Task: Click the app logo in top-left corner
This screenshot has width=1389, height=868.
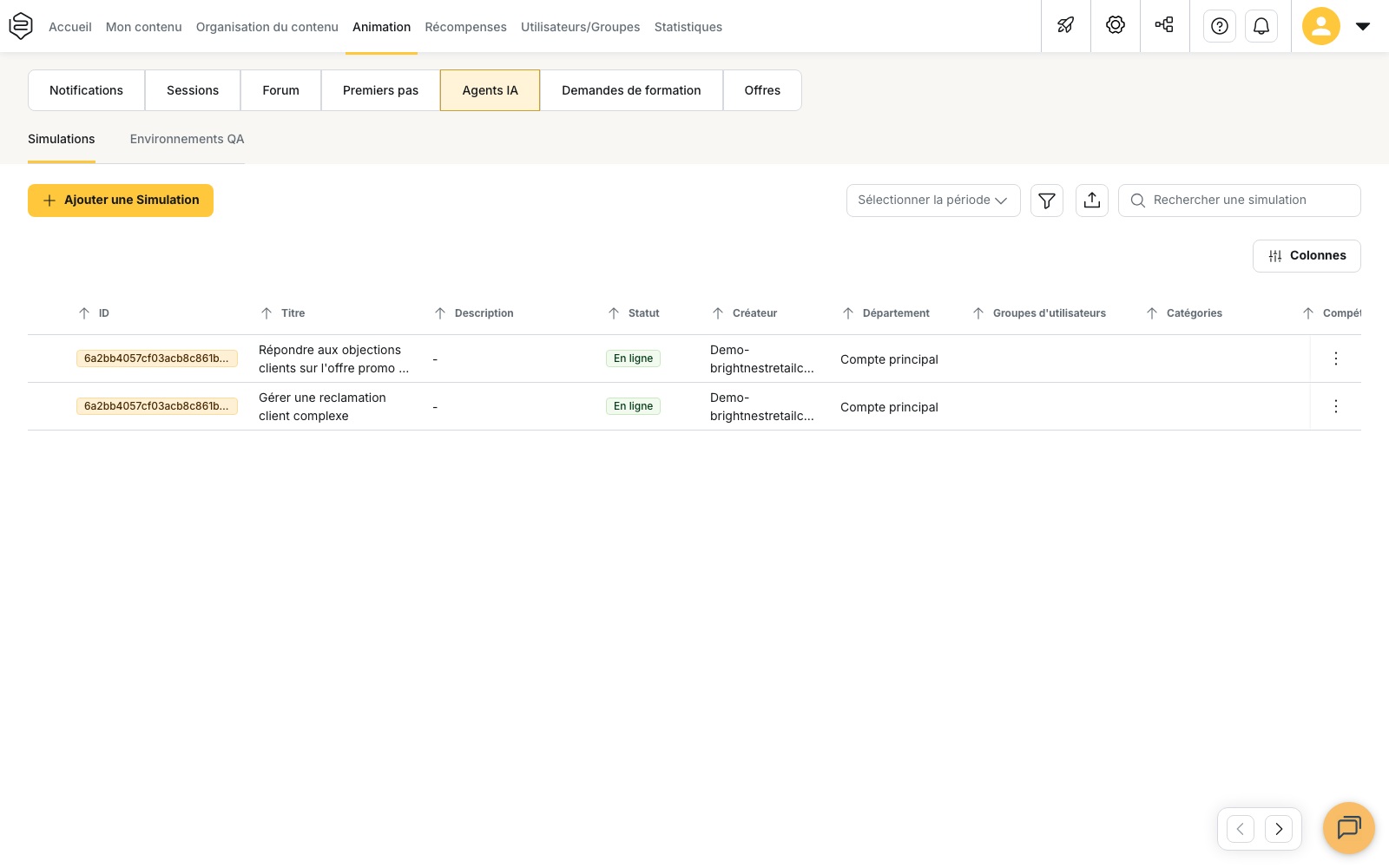Action: (21, 26)
